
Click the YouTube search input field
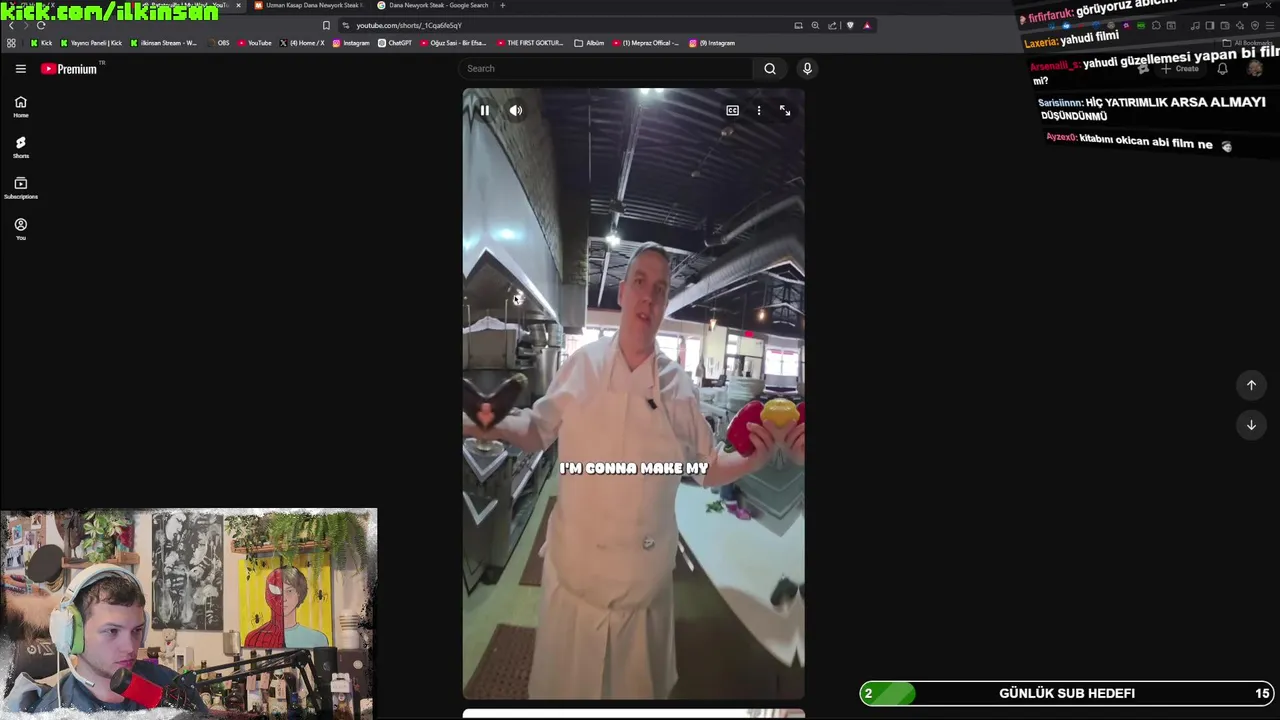point(607,69)
